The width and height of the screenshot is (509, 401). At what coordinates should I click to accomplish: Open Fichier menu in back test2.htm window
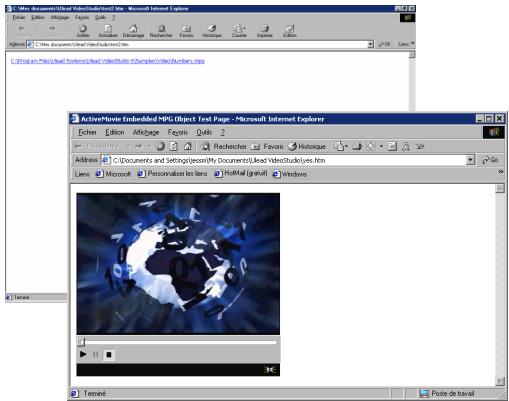tap(19, 17)
